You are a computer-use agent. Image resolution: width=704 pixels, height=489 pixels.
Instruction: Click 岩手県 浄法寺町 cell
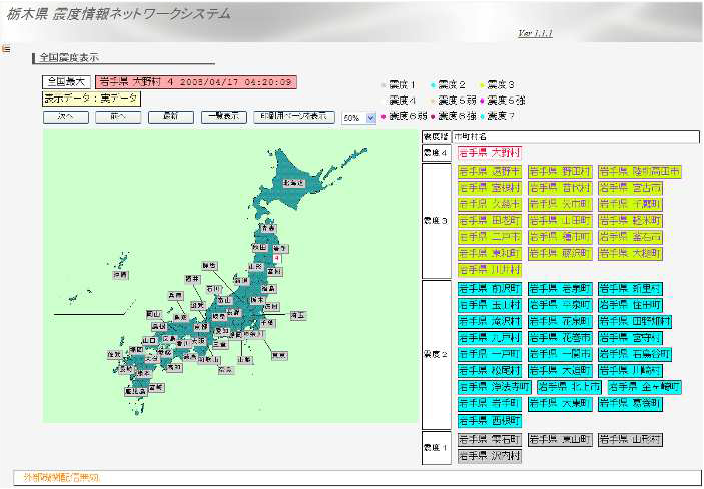495,387
